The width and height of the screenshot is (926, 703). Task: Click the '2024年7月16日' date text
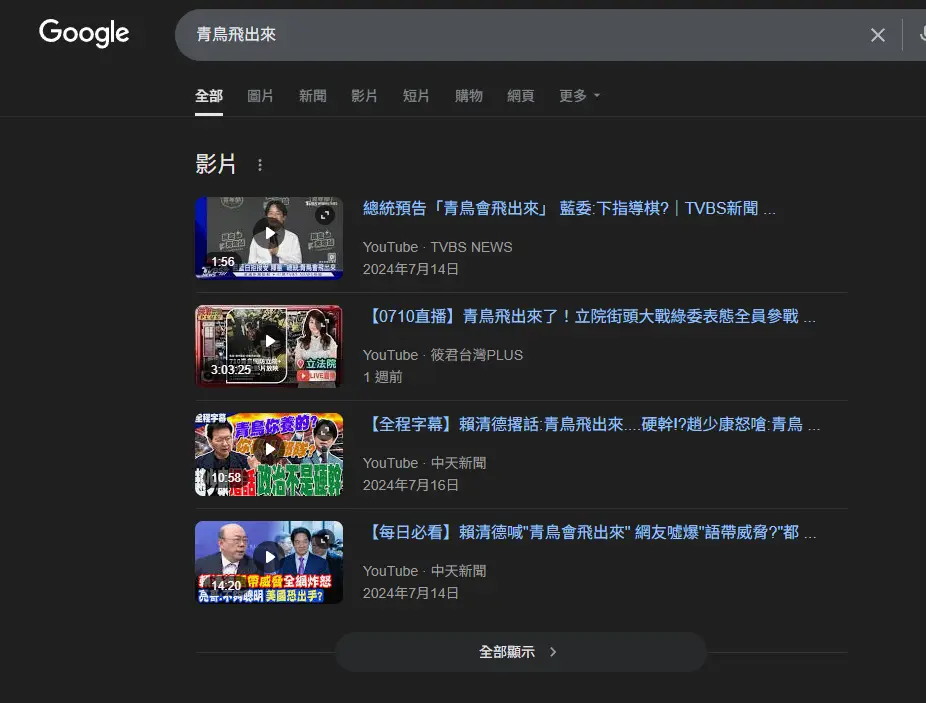coord(410,486)
